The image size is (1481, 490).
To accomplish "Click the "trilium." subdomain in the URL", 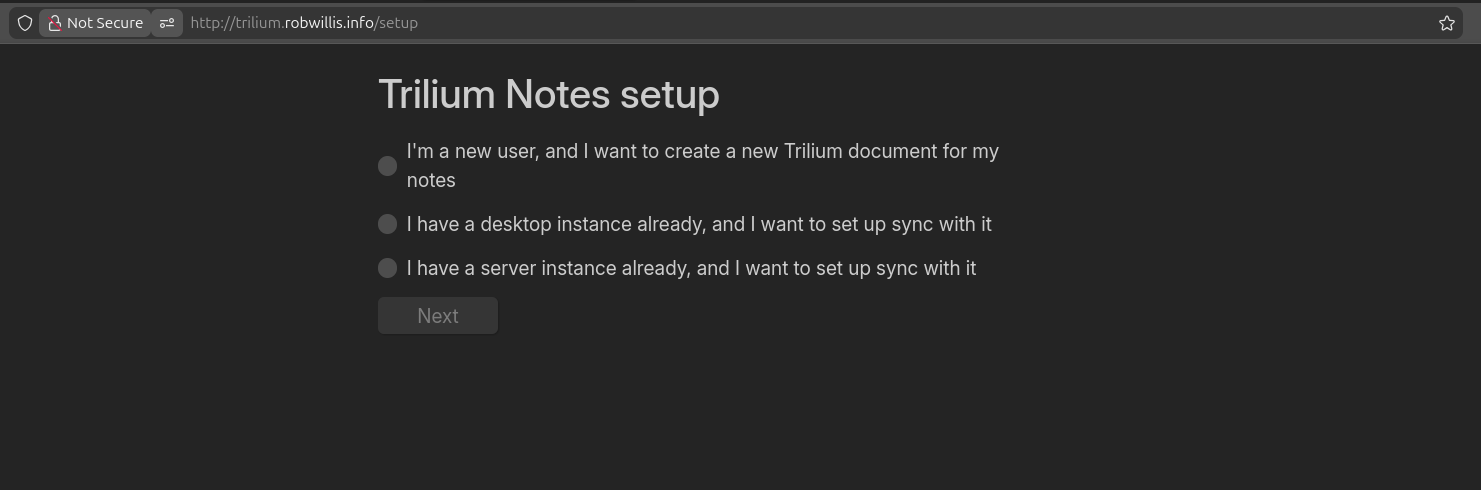I will [259, 23].
